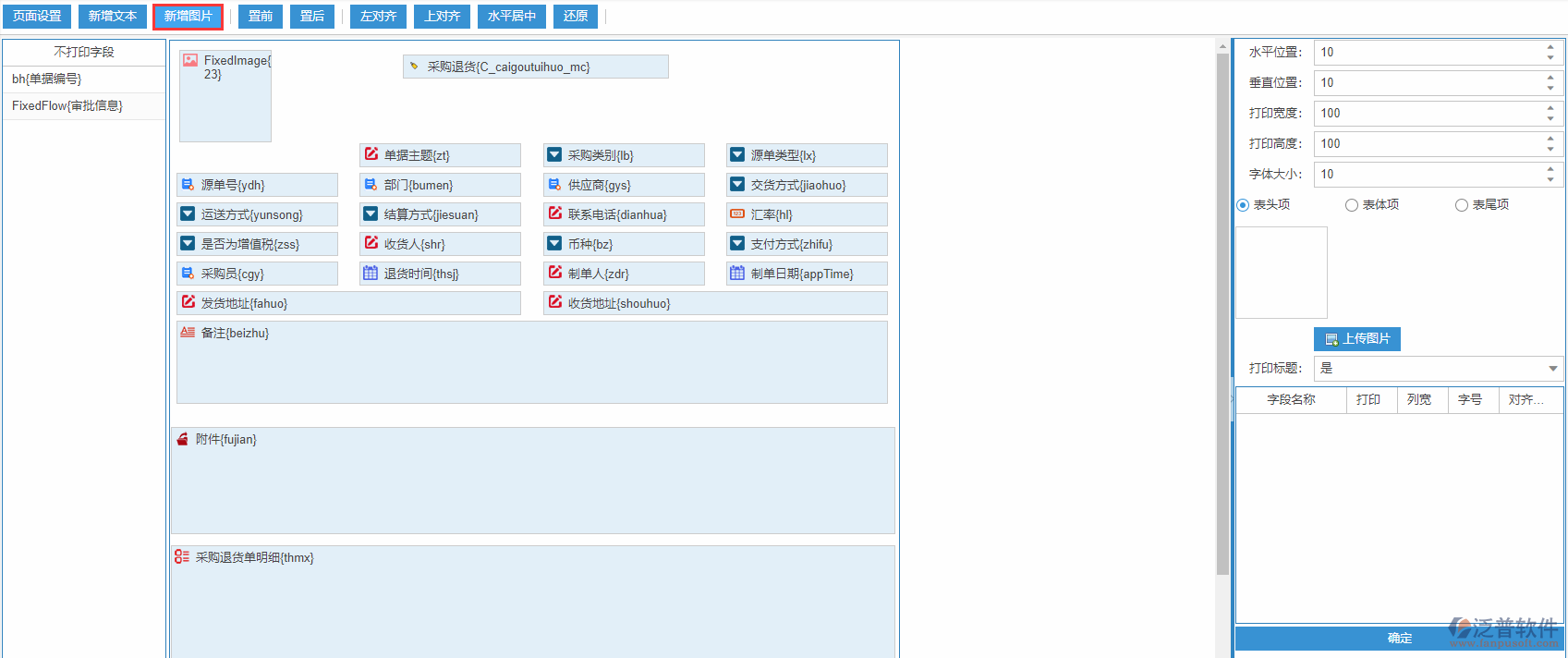
Task: Click the calendar icon beside 退货时间{thsj}
Action: click(x=371, y=274)
